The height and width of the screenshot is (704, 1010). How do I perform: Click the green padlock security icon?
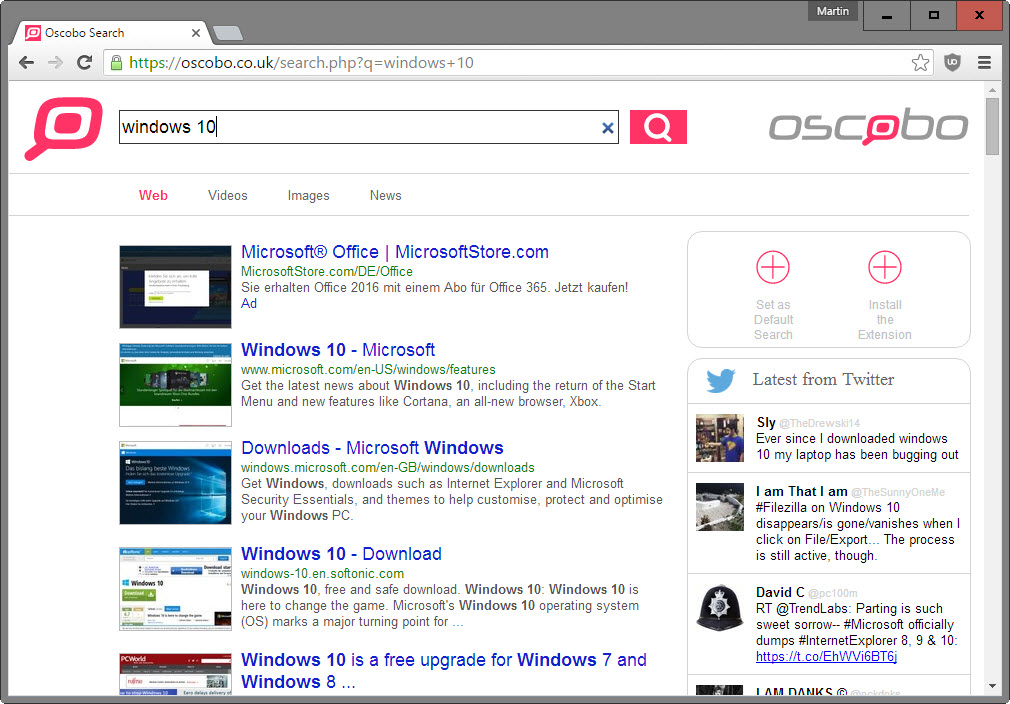pos(116,62)
